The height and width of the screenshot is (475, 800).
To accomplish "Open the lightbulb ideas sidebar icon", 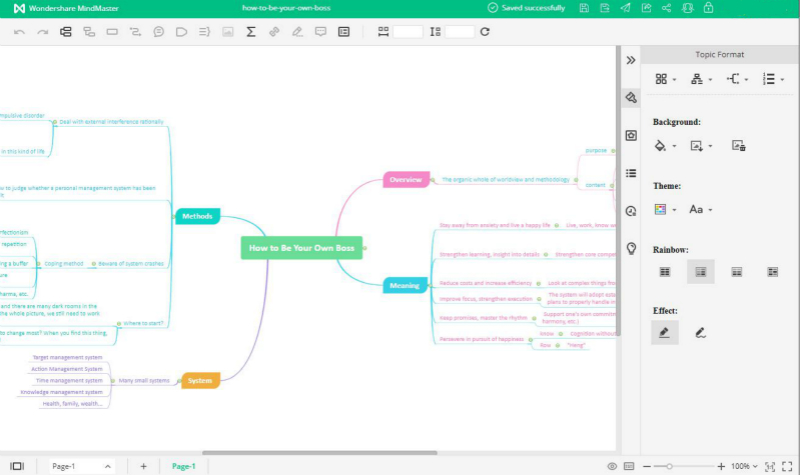I will pos(631,248).
